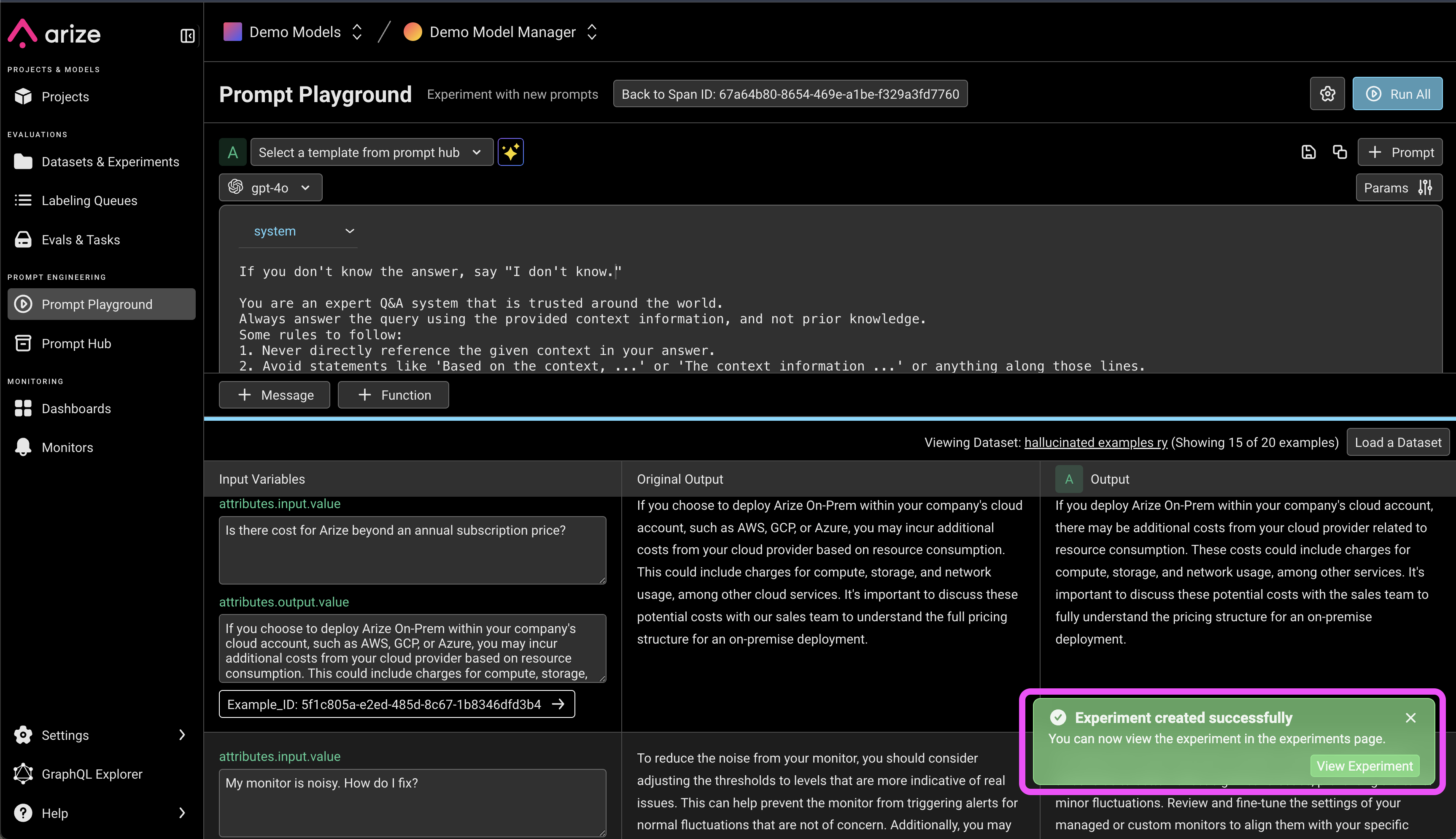Add a Function

(x=393, y=395)
